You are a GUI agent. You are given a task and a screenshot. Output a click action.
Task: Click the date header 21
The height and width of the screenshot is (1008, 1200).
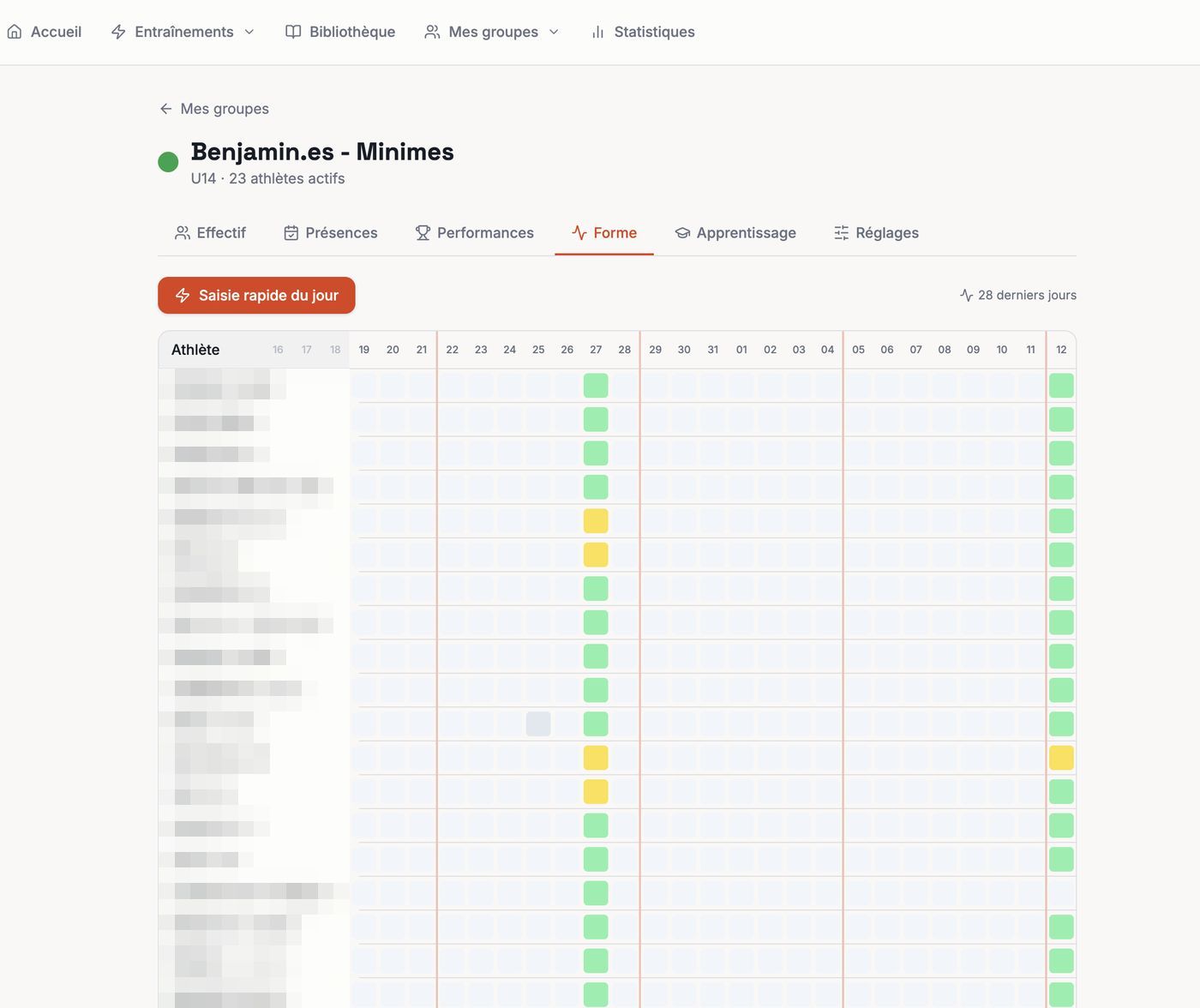click(422, 350)
